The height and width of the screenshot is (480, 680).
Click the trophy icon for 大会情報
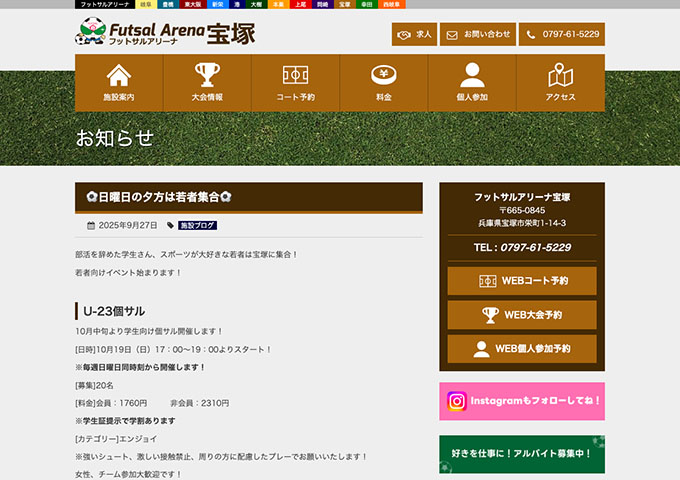coord(207,75)
